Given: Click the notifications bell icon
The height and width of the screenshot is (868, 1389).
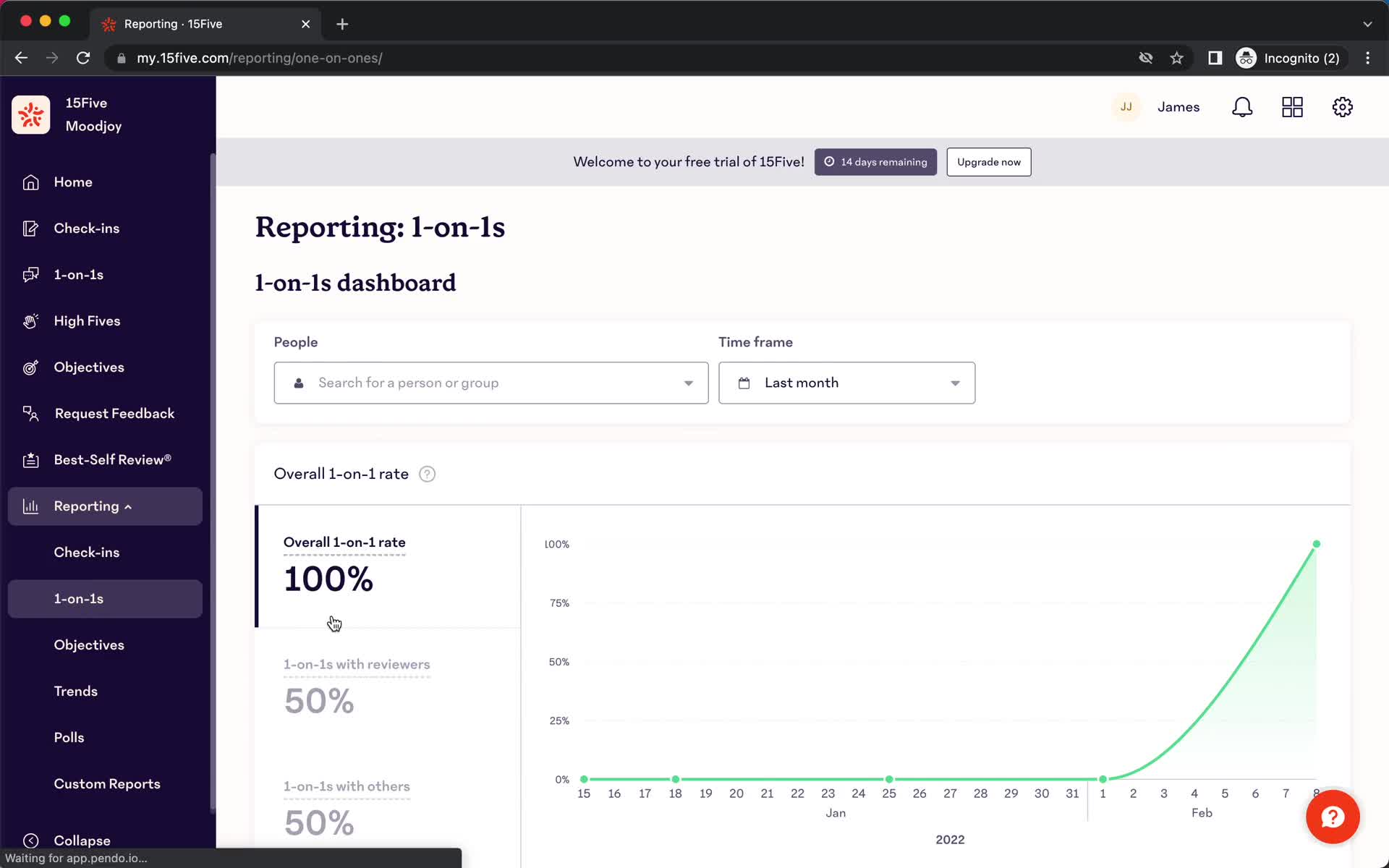Looking at the screenshot, I should coord(1243,107).
